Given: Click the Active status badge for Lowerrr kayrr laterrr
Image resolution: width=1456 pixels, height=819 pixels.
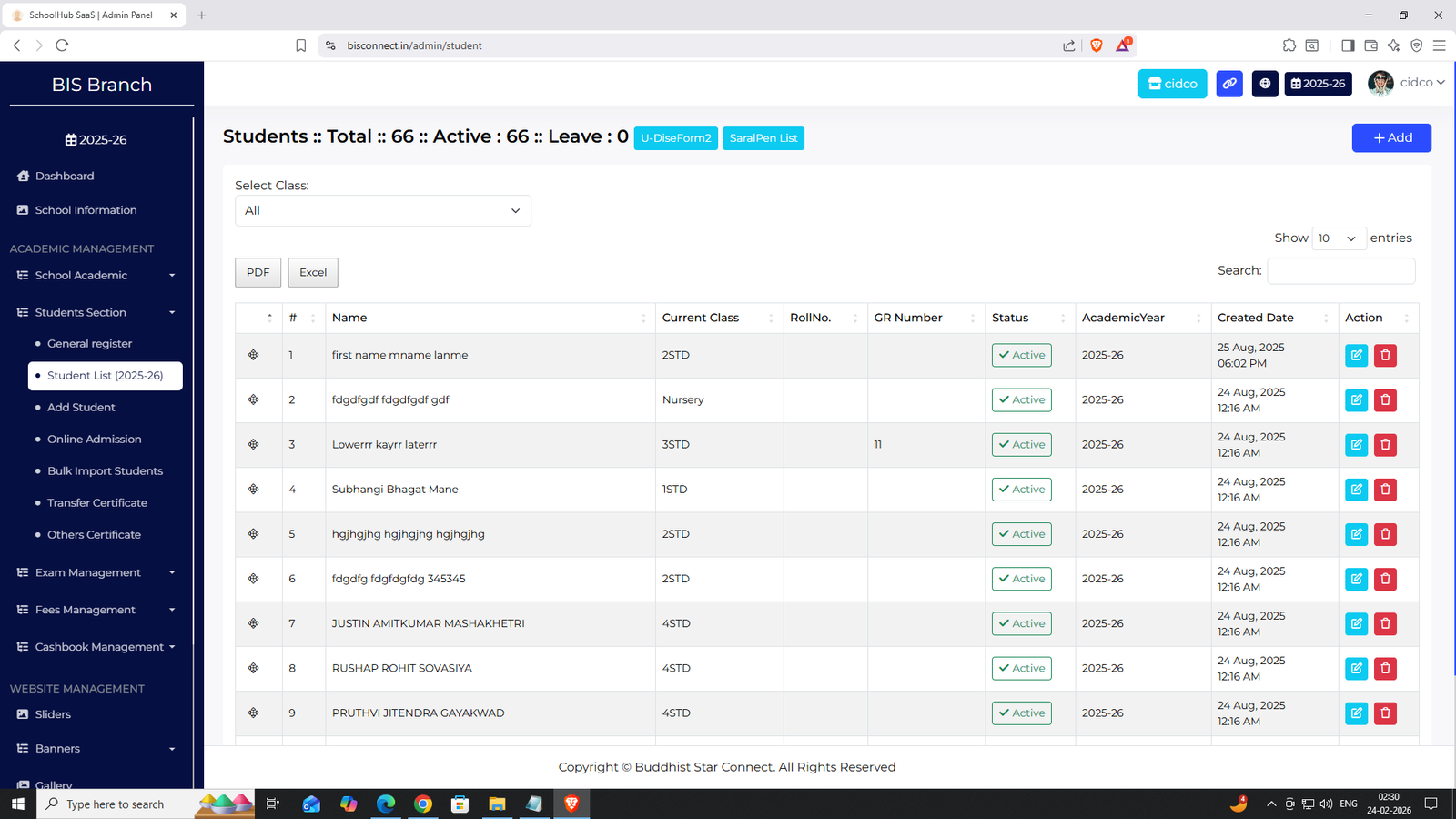Looking at the screenshot, I should (x=1020, y=444).
